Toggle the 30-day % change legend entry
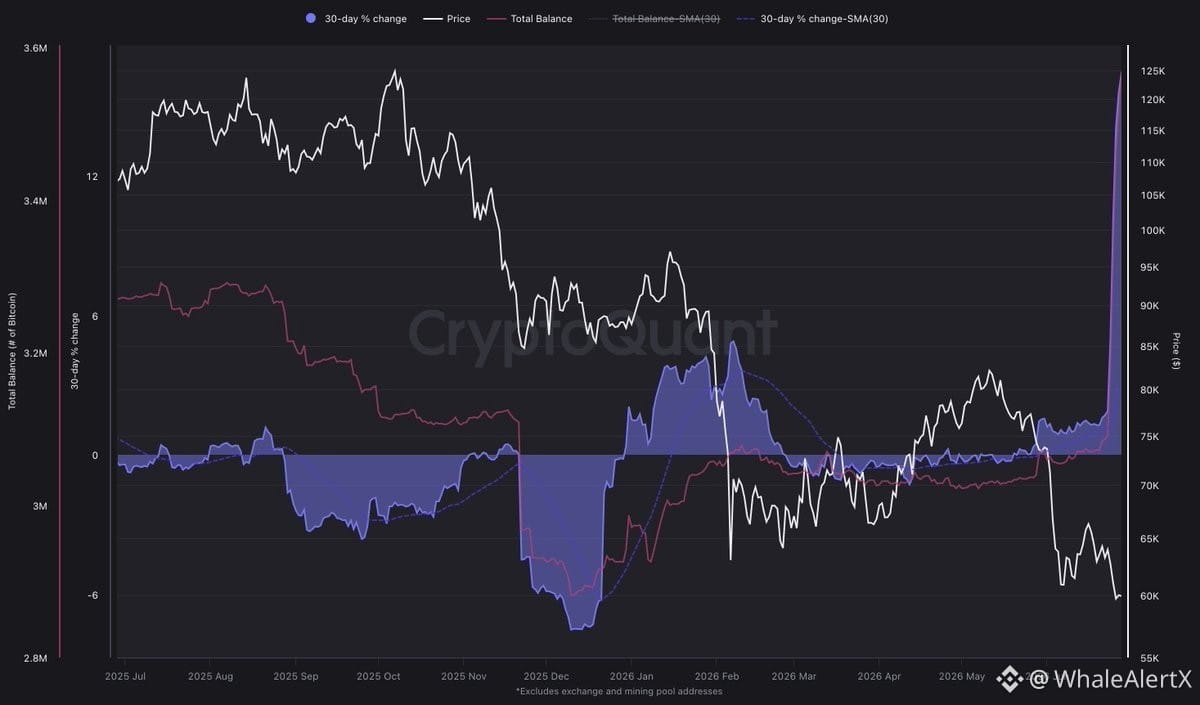The width and height of the screenshot is (1200, 705). (355, 19)
